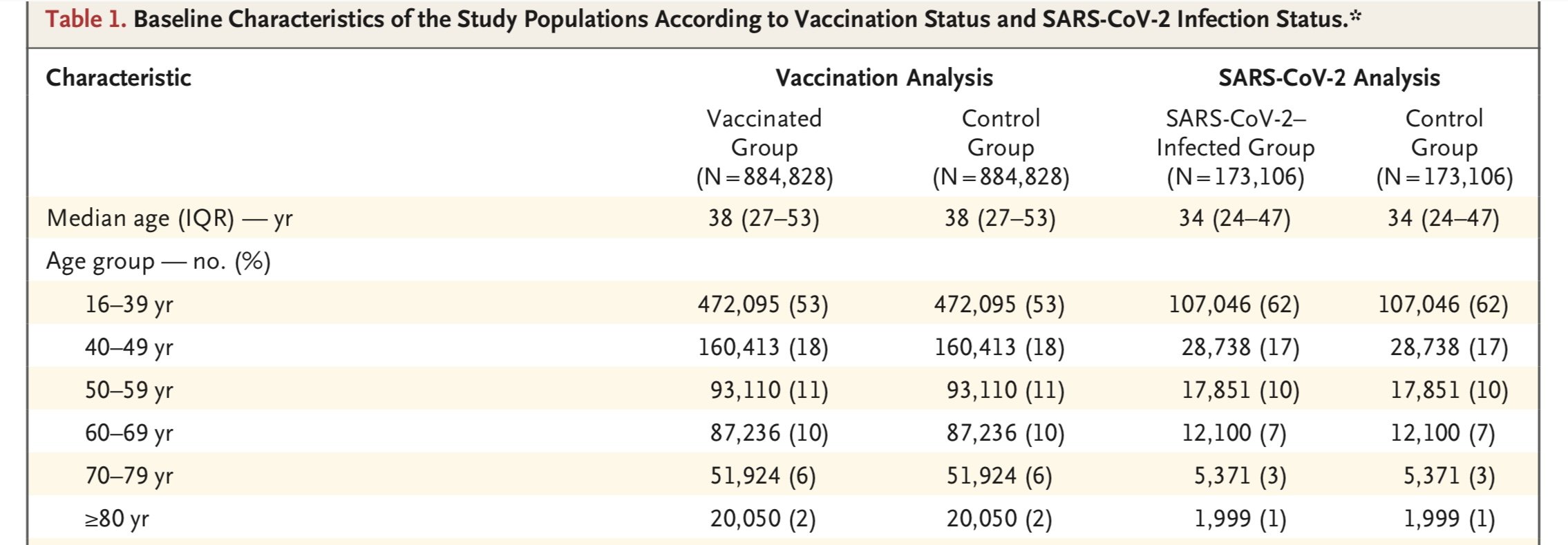Image resolution: width=1568 pixels, height=545 pixels.
Task: Select '107,046 (62)' in the SARS-CoV-2–Infected Group column
Action: click(x=1234, y=304)
